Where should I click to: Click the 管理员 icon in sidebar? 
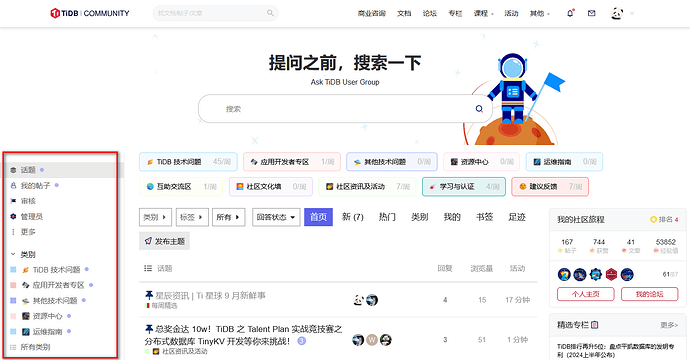point(13,217)
